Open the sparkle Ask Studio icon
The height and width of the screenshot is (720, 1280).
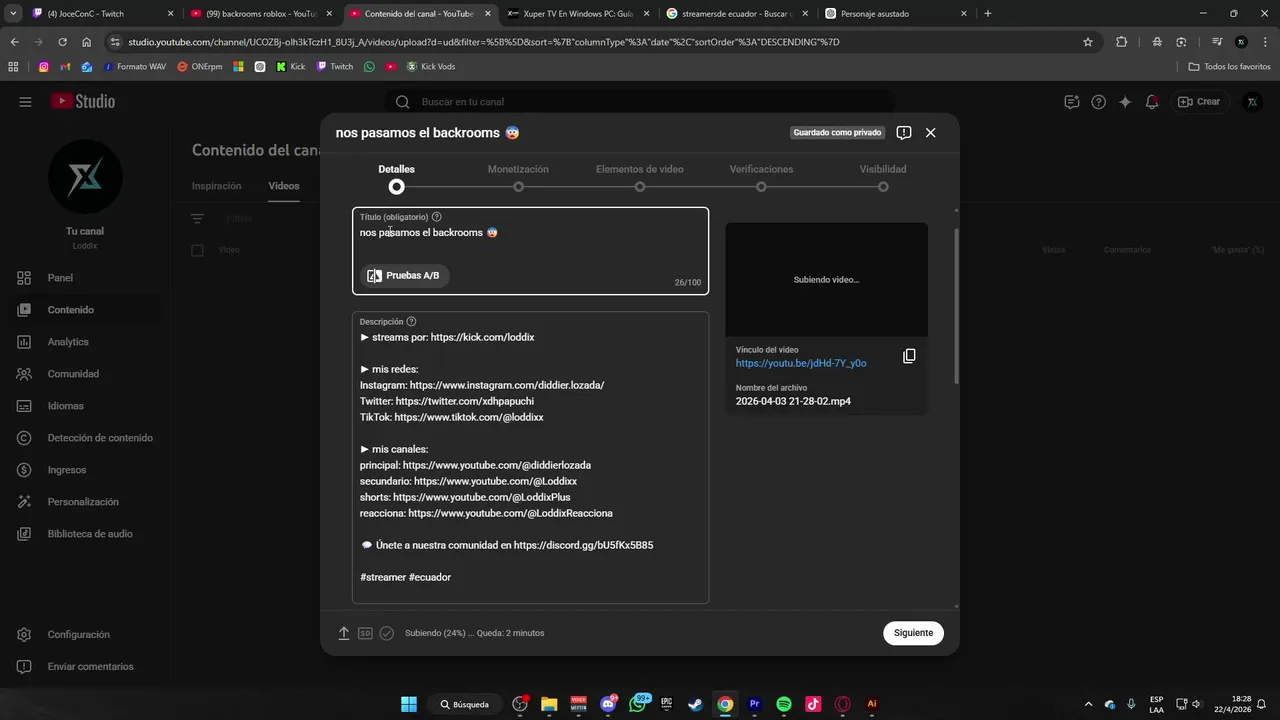coord(1125,102)
